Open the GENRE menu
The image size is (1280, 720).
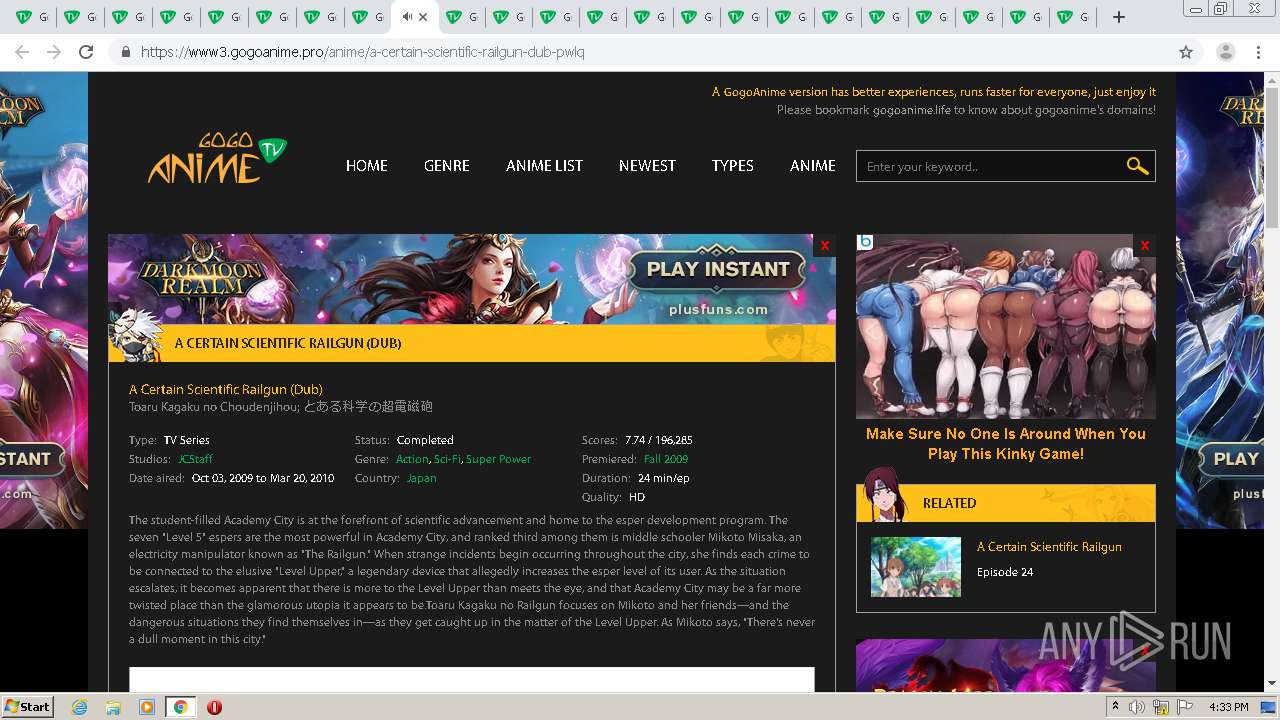click(x=446, y=166)
